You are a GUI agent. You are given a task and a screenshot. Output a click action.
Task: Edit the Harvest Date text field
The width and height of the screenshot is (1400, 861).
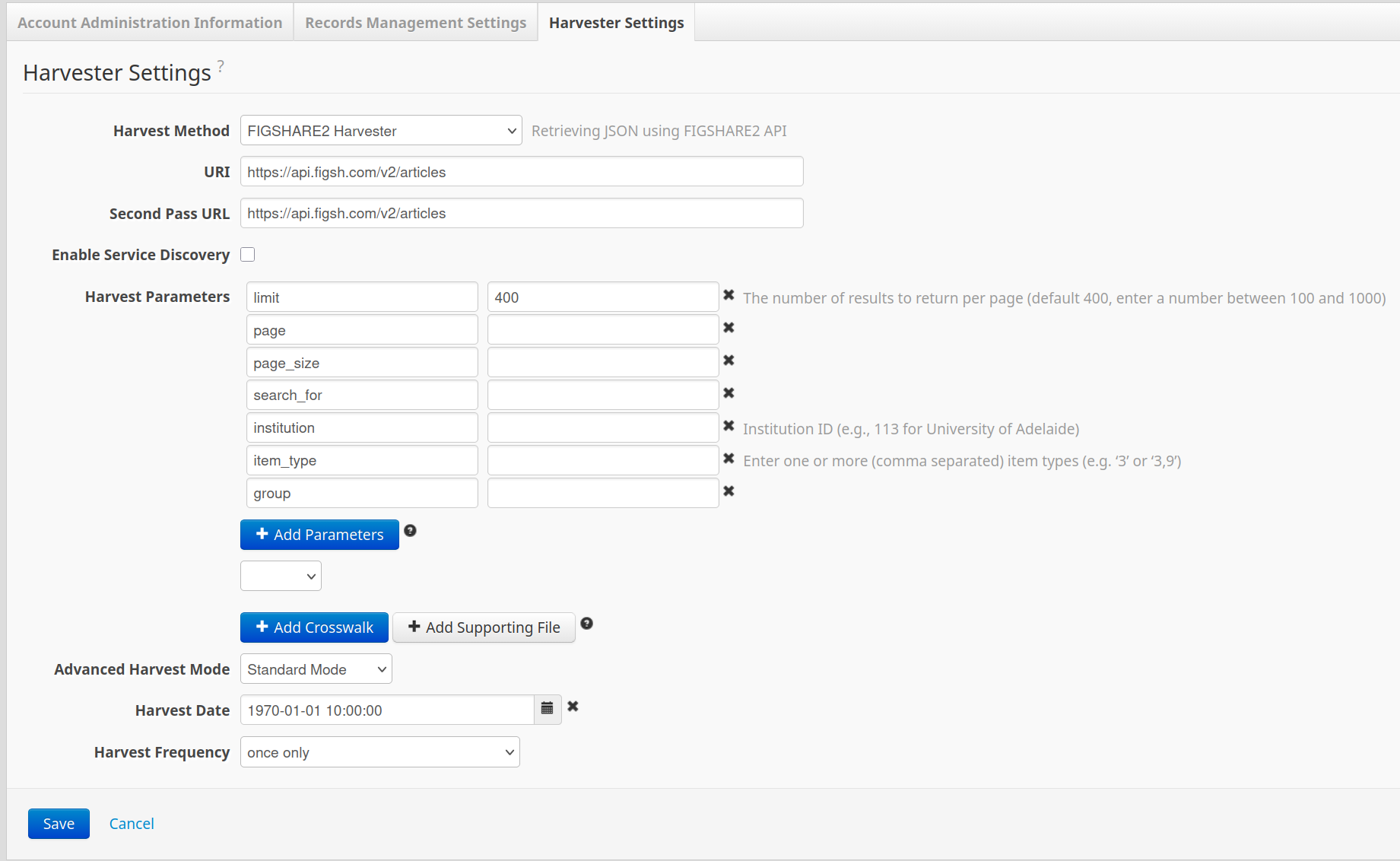[x=387, y=710]
